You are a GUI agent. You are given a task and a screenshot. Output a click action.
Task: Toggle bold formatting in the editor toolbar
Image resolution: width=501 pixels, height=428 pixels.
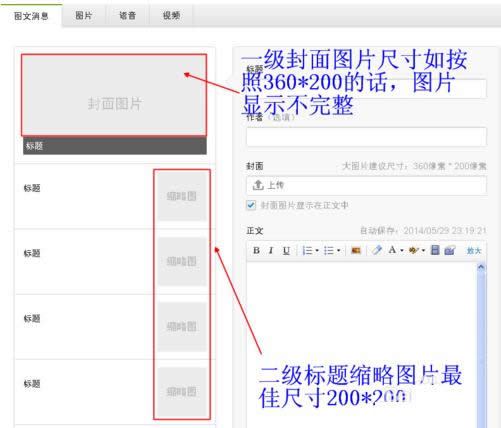256,250
